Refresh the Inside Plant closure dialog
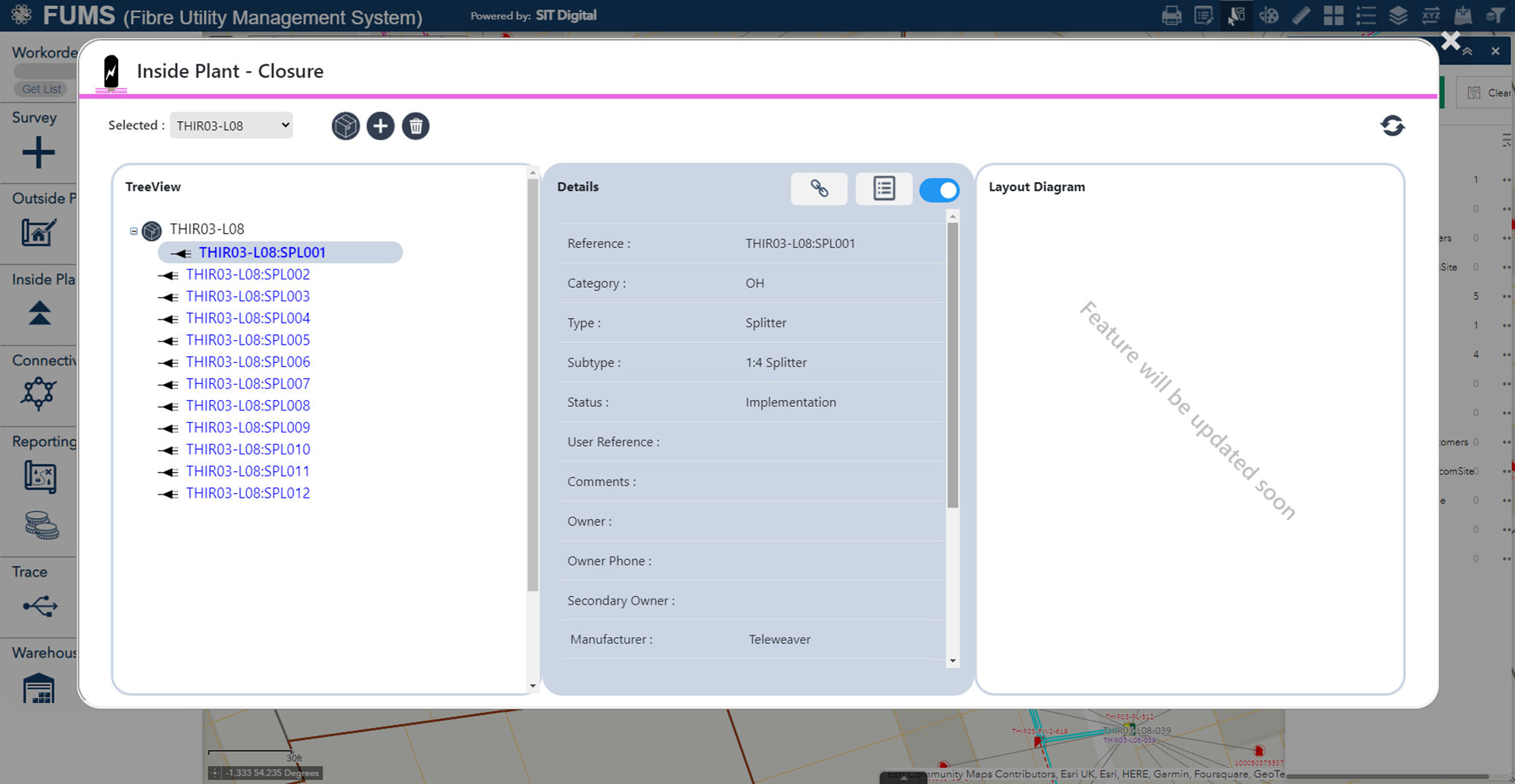This screenshot has height=784, width=1515. tap(1392, 126)
